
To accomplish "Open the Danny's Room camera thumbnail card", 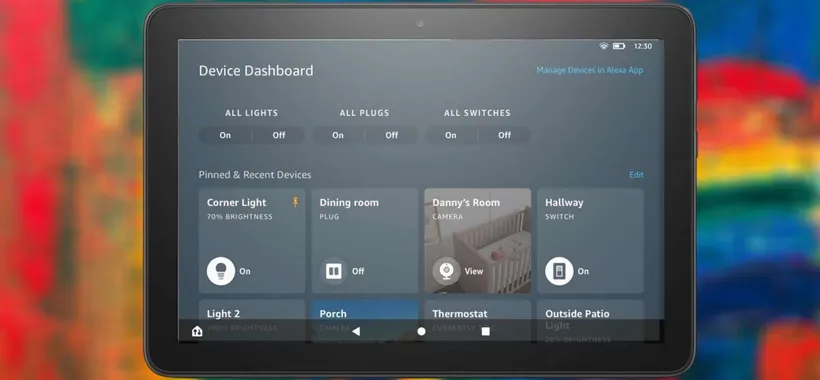I will click(477, 240).
